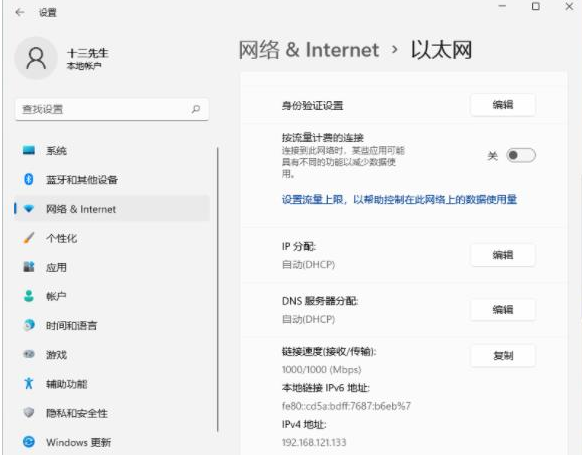Click the 网络 & Internet wifi icon

click(x=29, y=209)
